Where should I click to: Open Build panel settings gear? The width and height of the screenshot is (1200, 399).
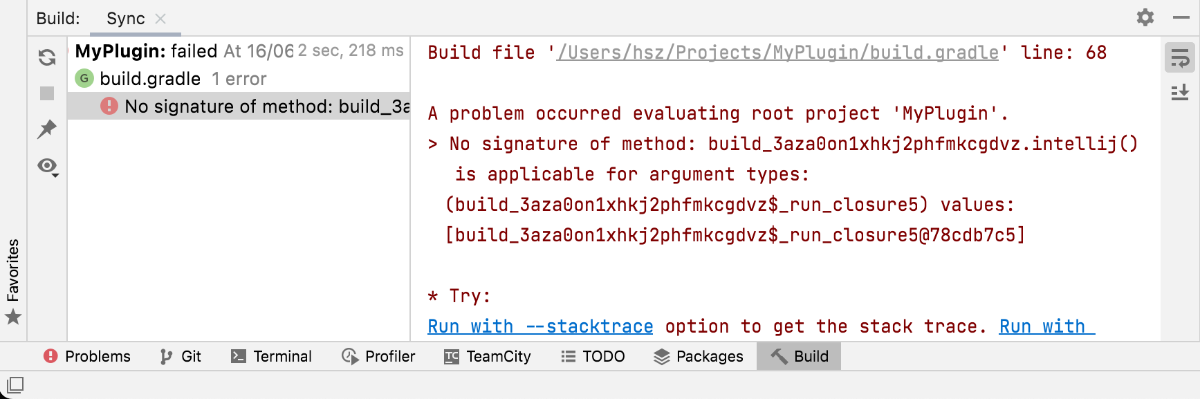point(1145,18)
